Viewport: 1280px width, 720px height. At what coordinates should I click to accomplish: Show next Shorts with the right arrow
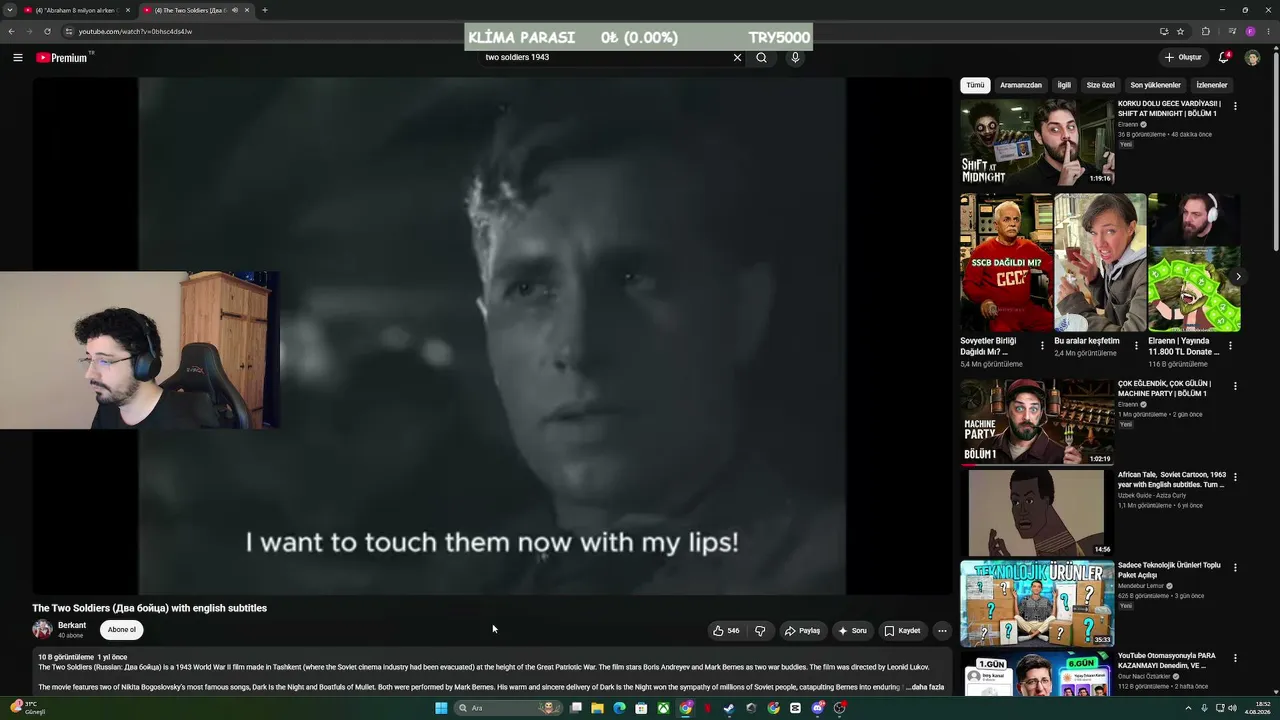1238,277
